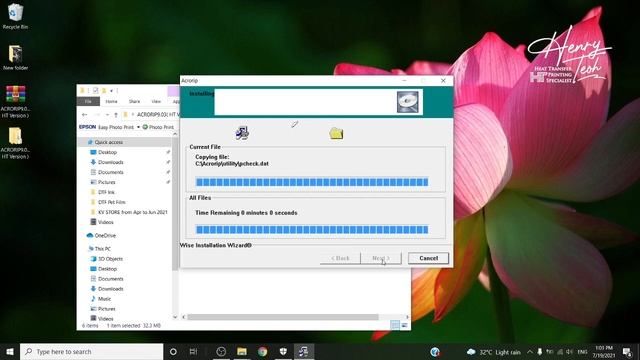Switch to large icons view in Explorer status bar

point(404,325)
